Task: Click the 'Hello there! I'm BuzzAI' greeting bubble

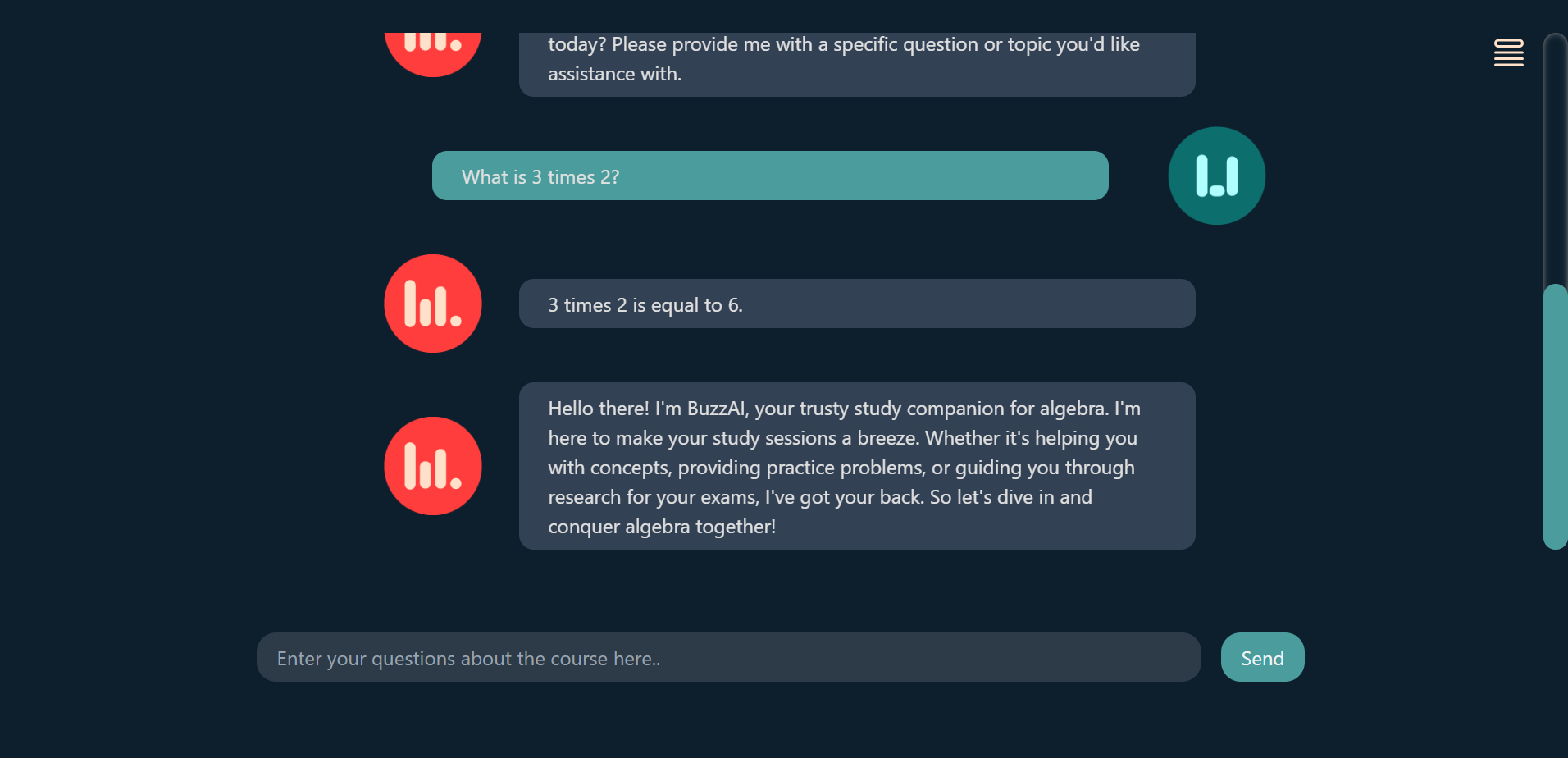Action: (x=857, y=466)
